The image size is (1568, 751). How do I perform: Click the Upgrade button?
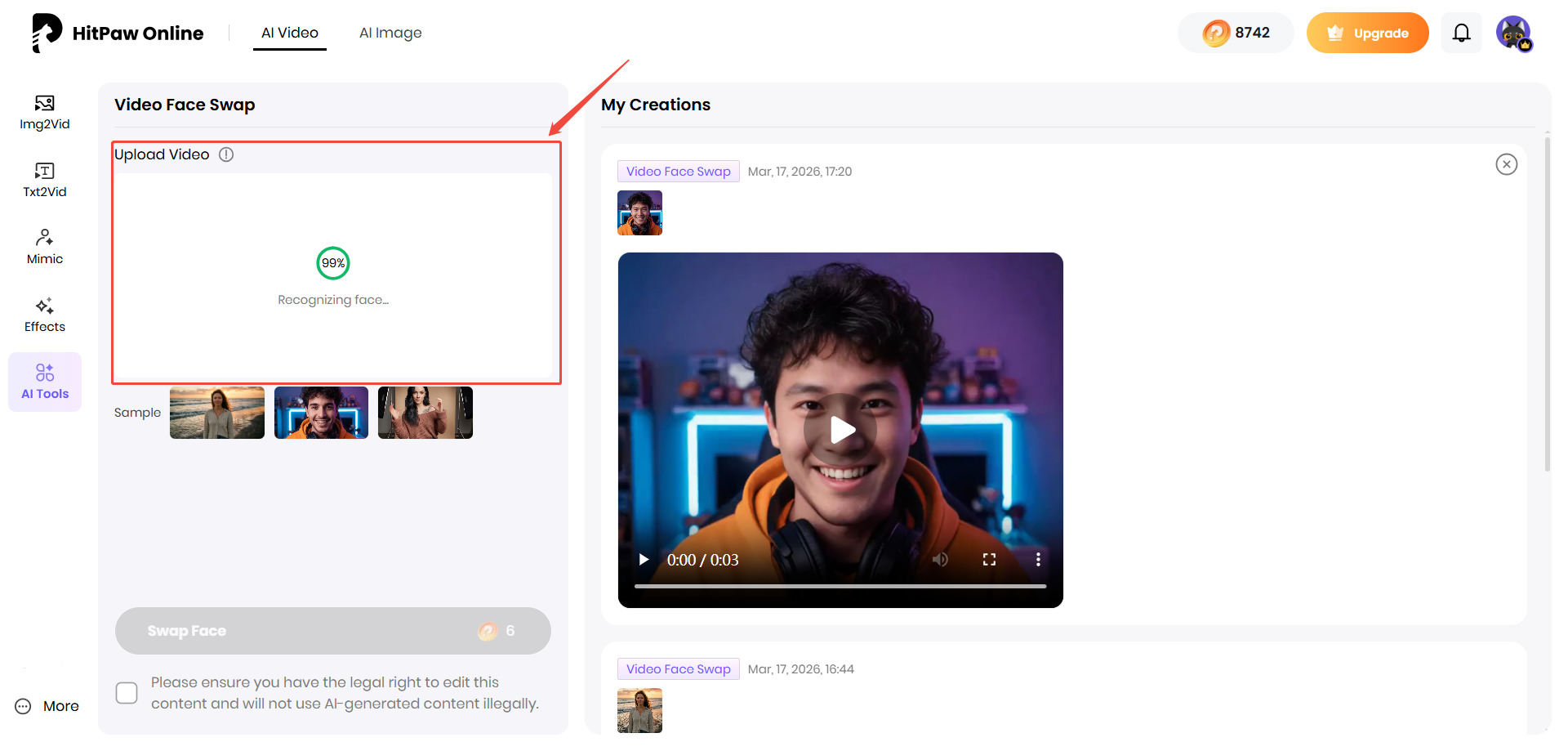click(x=1368, y=33)
